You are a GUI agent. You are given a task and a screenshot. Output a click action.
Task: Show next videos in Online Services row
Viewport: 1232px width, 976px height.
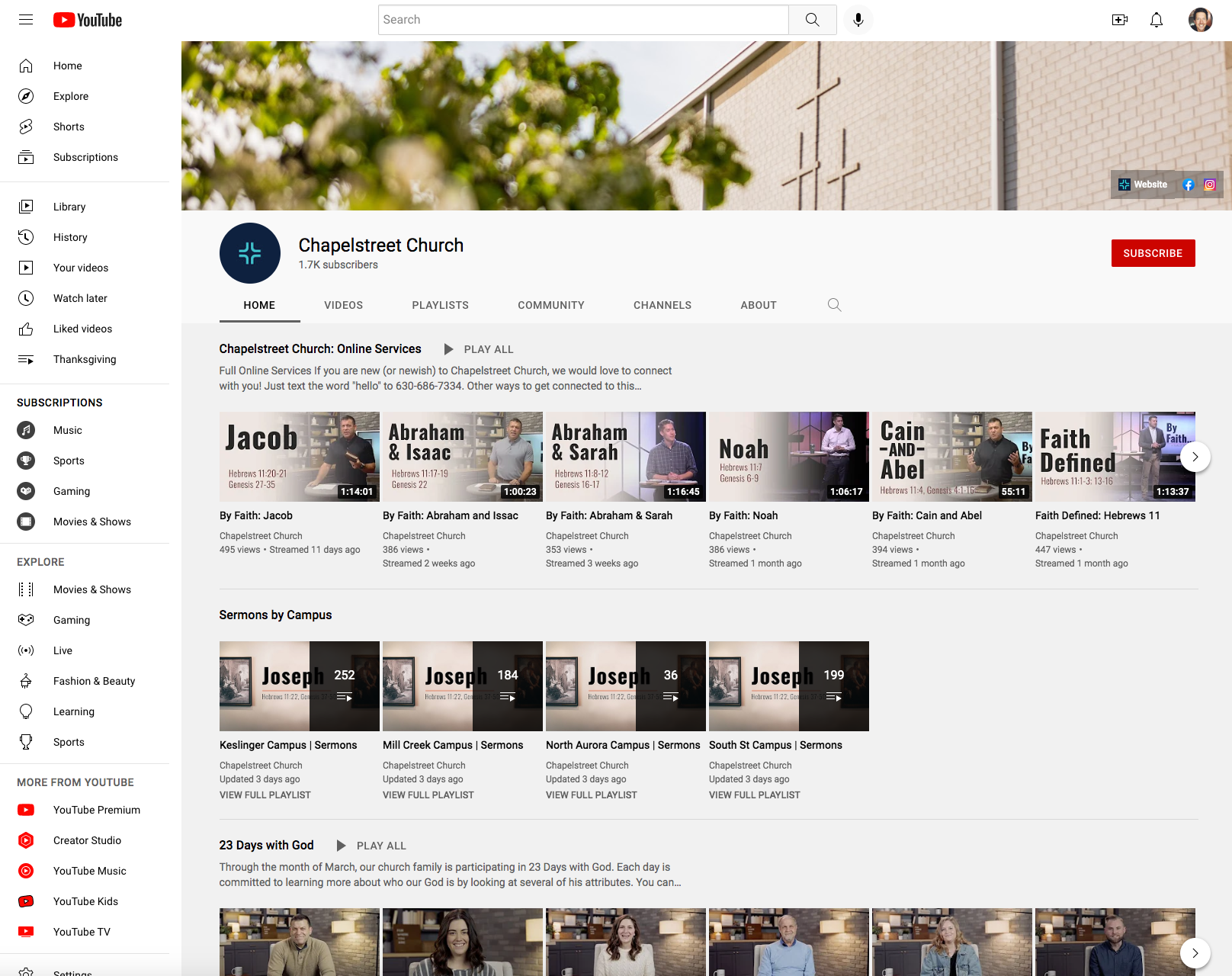pyautogui.click(x=1195, y=457)
